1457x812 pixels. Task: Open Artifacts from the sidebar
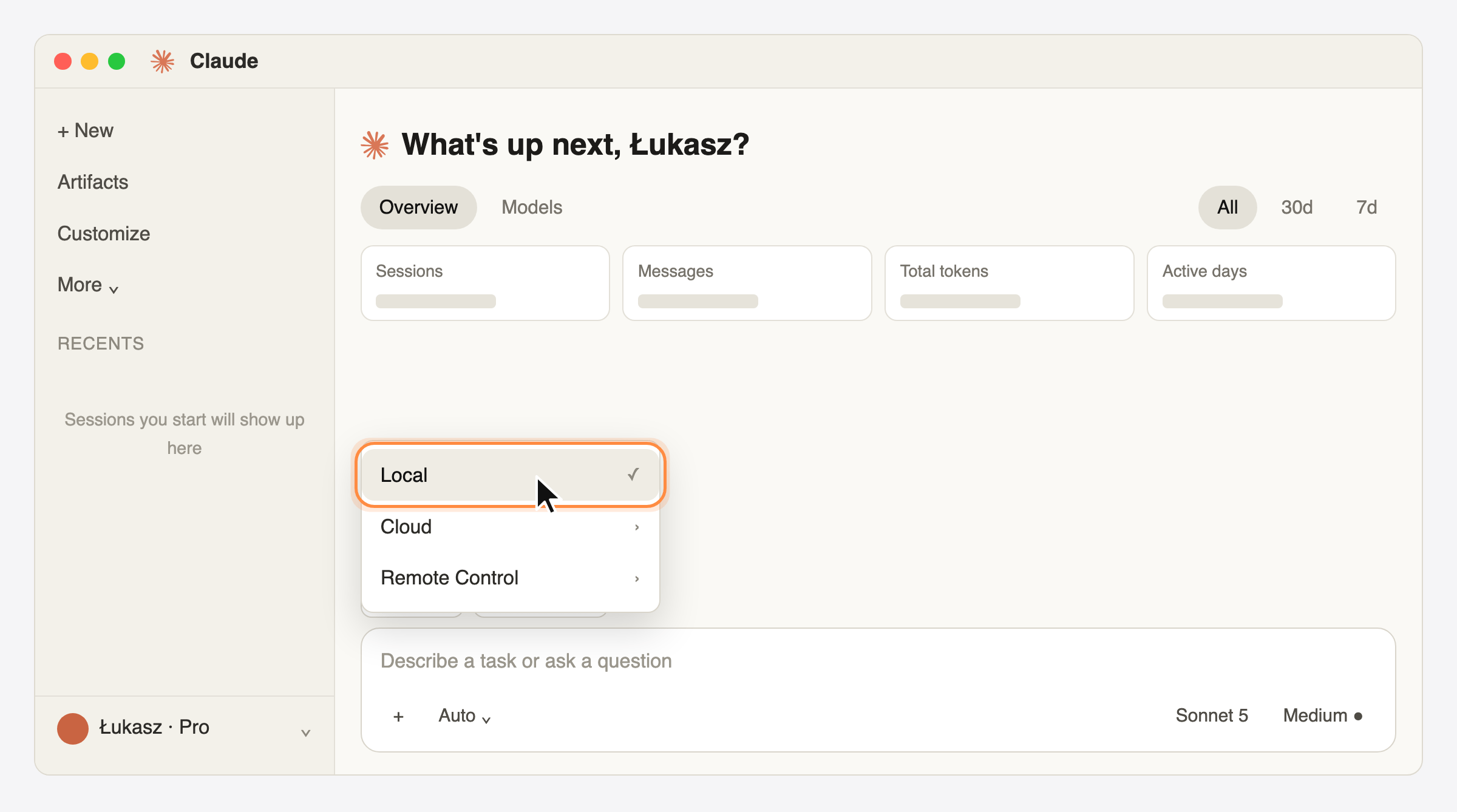(93, 182)
